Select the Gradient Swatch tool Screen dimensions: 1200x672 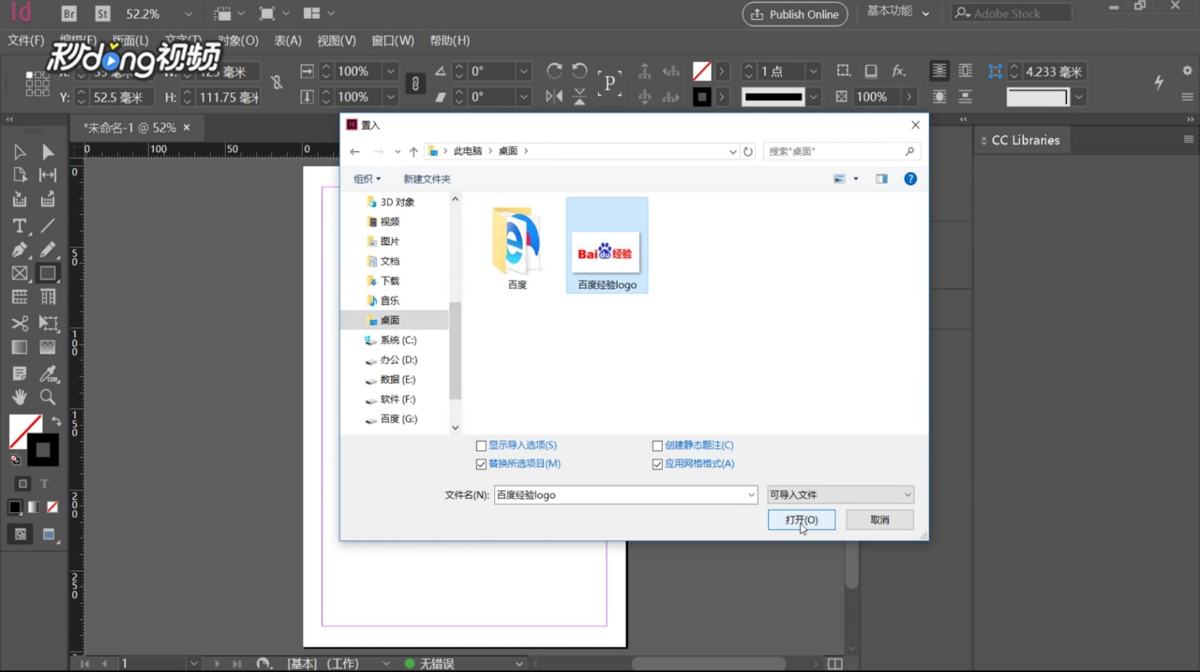coord(19,348)
